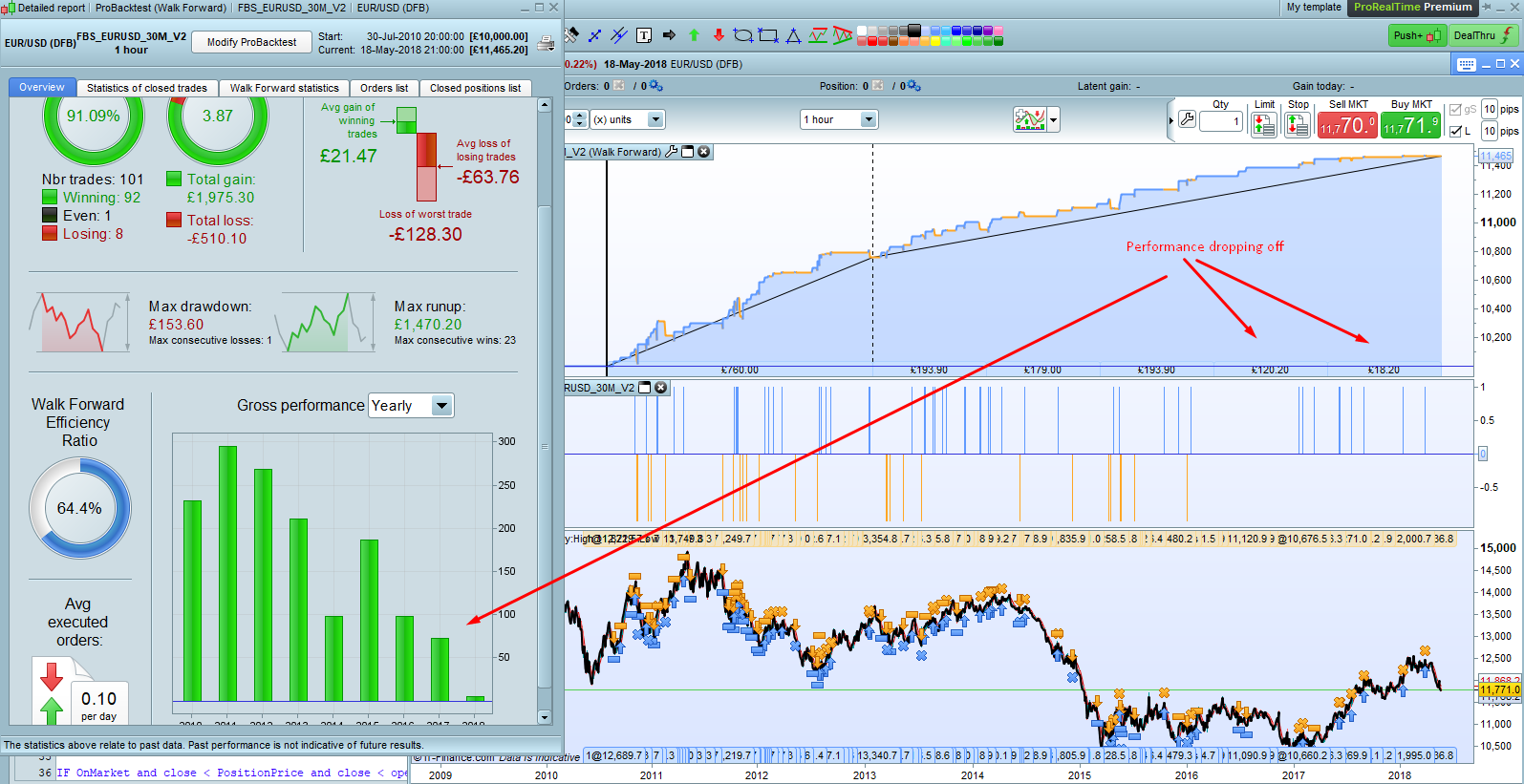Open the indicators chart icon

tap(1030, 119)
